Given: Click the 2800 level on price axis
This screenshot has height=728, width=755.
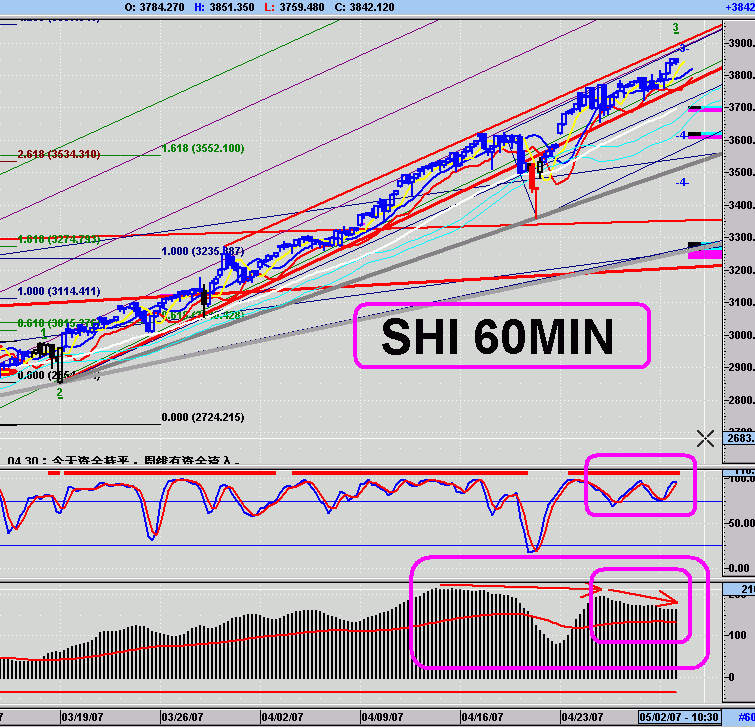Looking at the screenshot, I should (x=742, y=400).
